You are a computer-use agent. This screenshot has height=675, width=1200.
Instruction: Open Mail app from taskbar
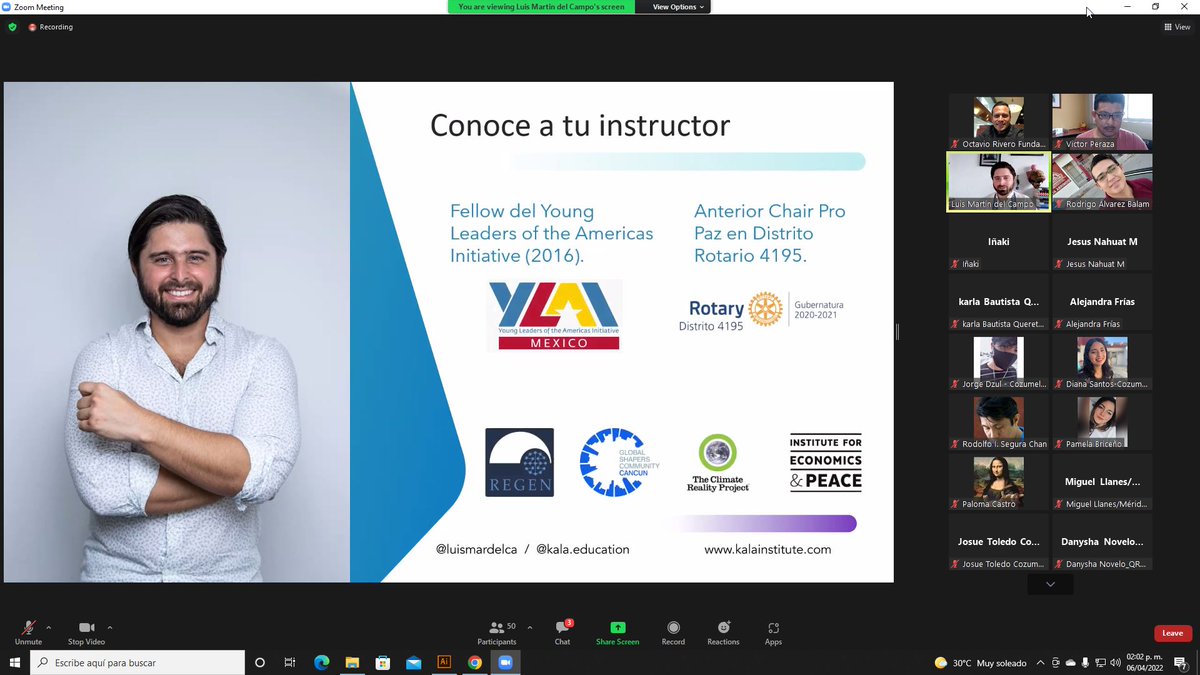[413, 662]
